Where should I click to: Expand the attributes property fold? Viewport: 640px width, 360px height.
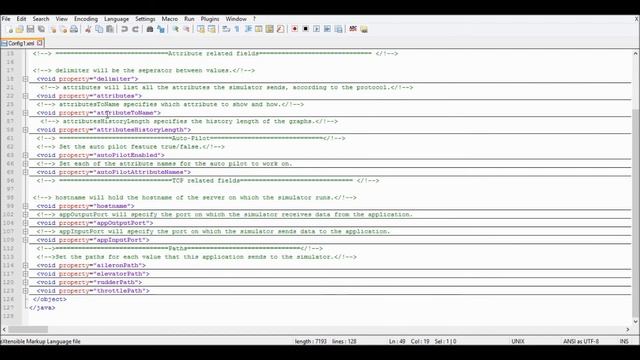(x=25, y=96)
